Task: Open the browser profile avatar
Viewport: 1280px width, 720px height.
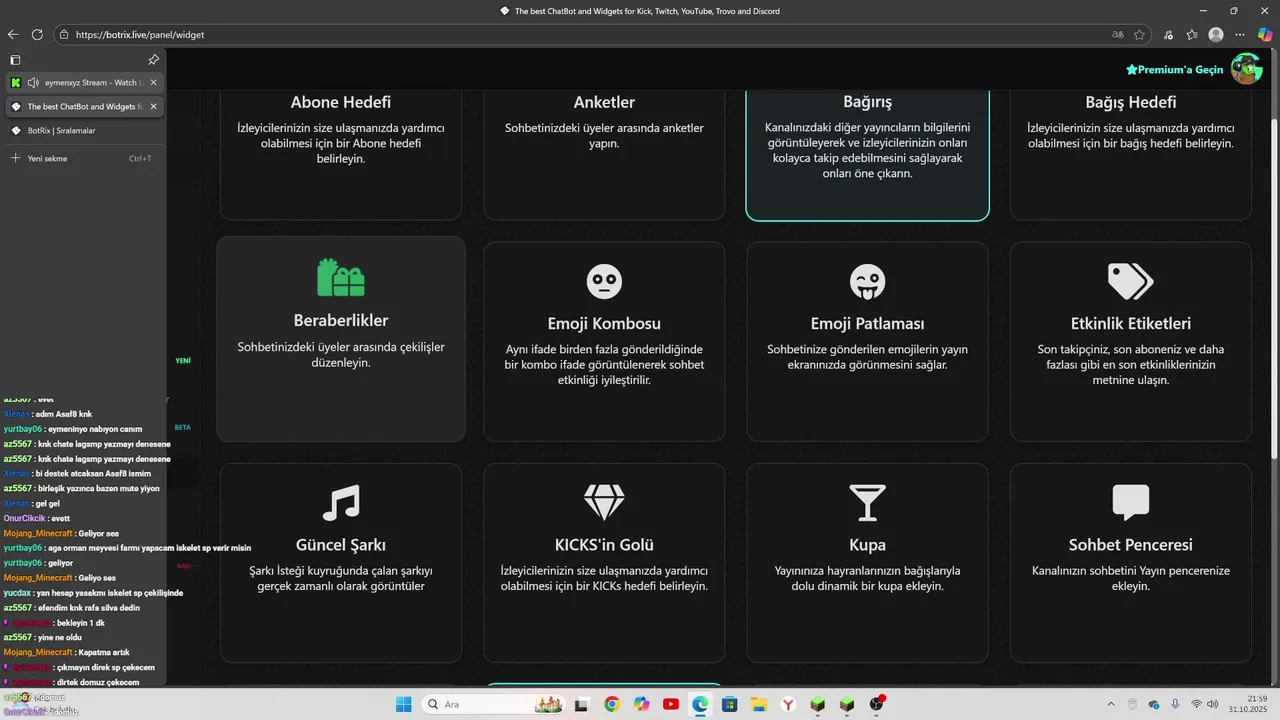Action: tap(1216, 34)
